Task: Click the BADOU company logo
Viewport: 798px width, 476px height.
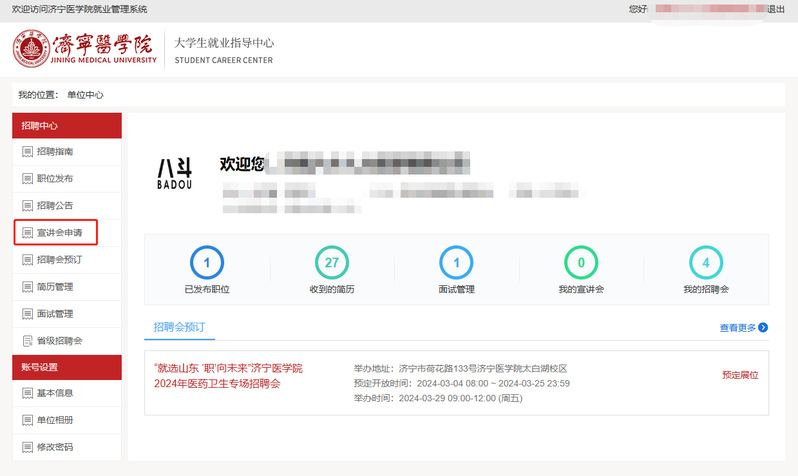Action: (x=174, y=173)
